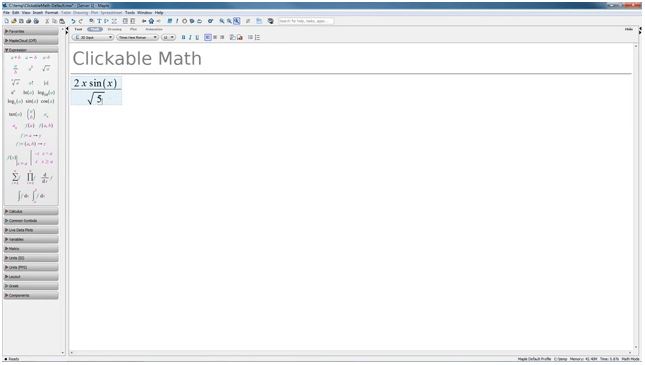Click the search for help input field
Image resolution: width=645 pixels, height=365 pixels.
(306, 21)
